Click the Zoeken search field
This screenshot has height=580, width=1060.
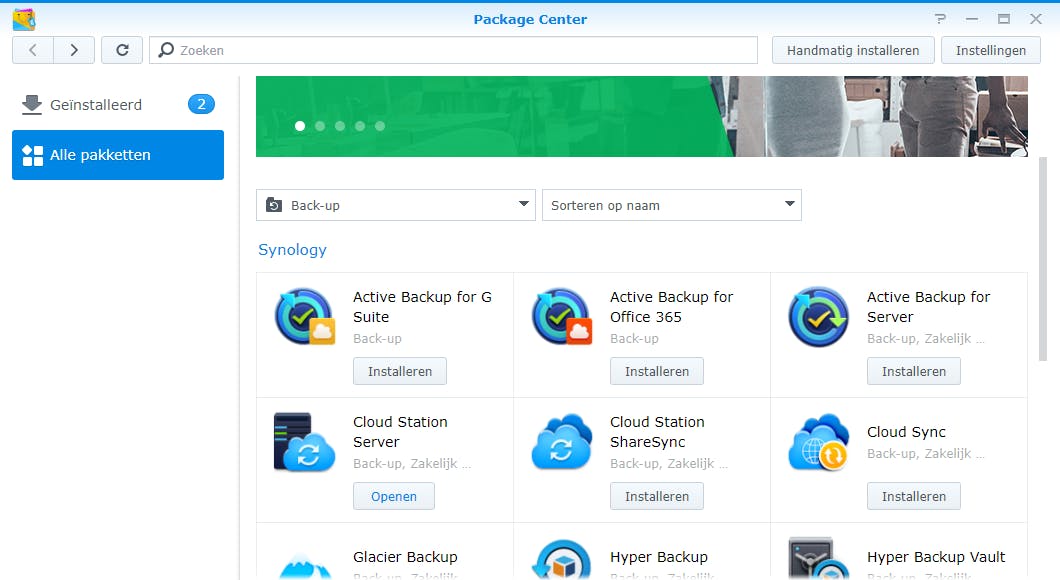coord(453,50)
